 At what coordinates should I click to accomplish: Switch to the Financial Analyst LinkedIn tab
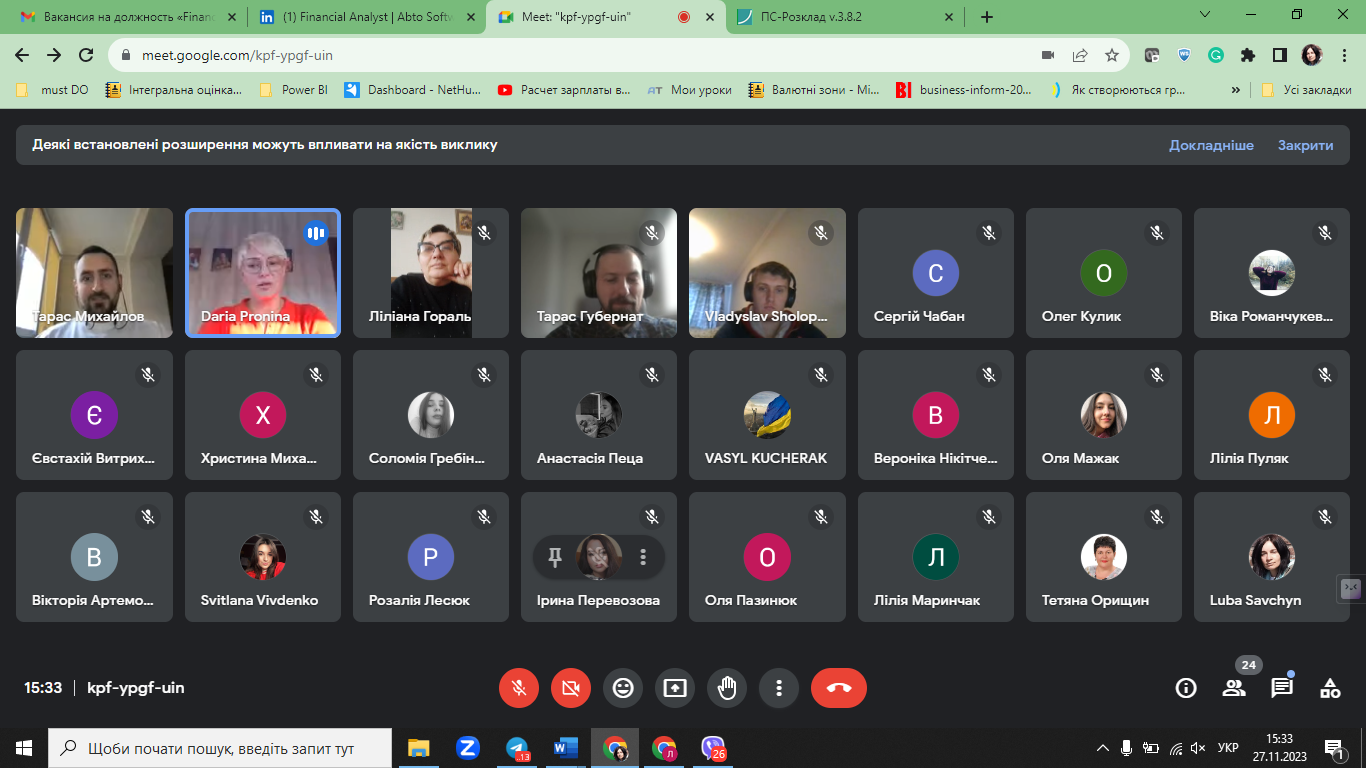[x=365, y=17]
